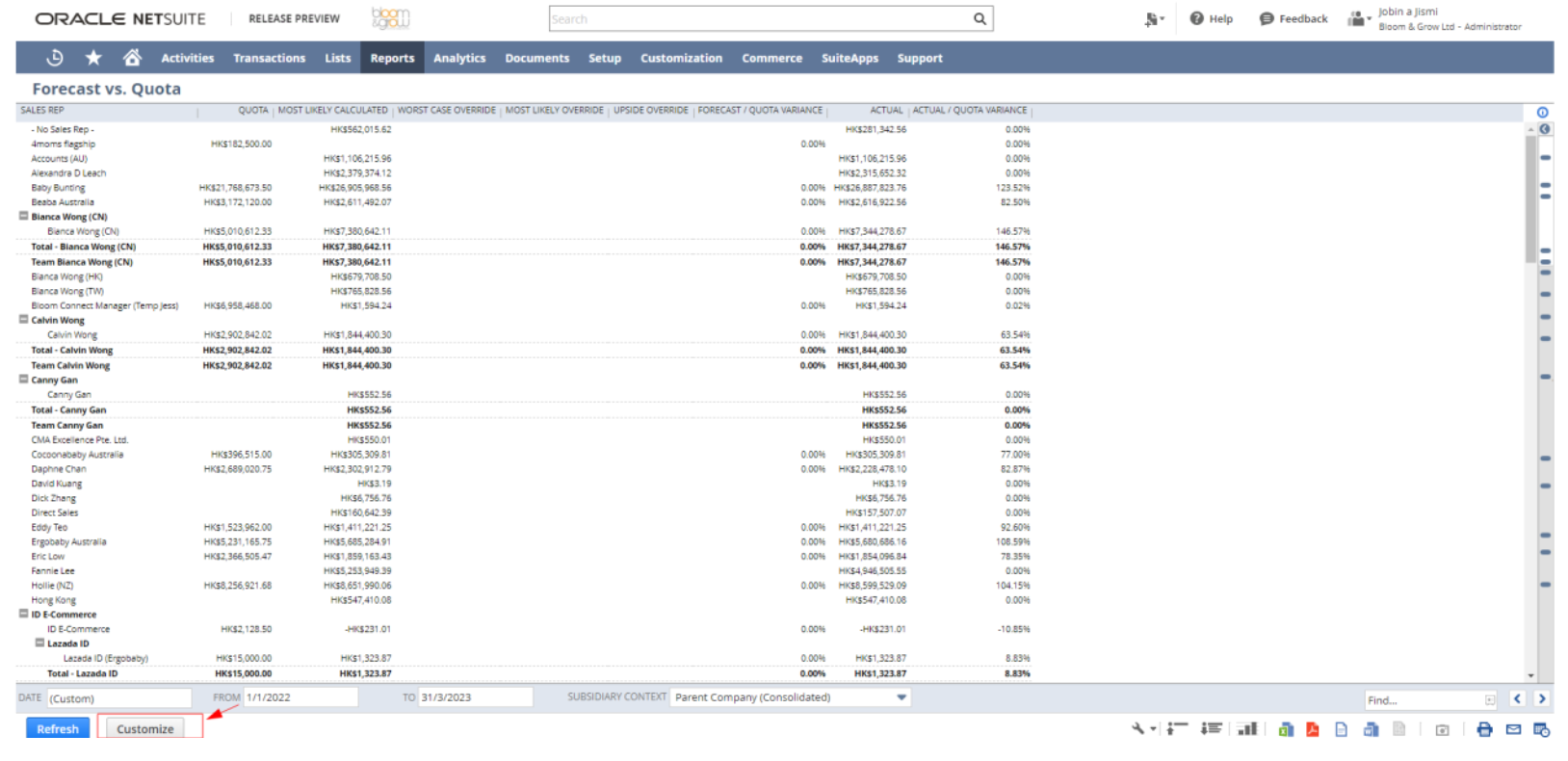
Task: Collapse the Canny Gan group
Action: (23, 379)
